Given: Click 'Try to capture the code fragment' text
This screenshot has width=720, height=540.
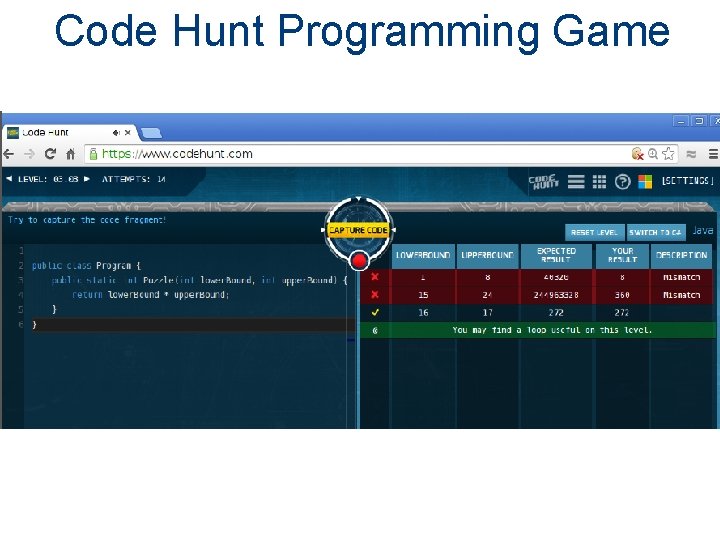Looking at the screenshot, I should point(86,220).
